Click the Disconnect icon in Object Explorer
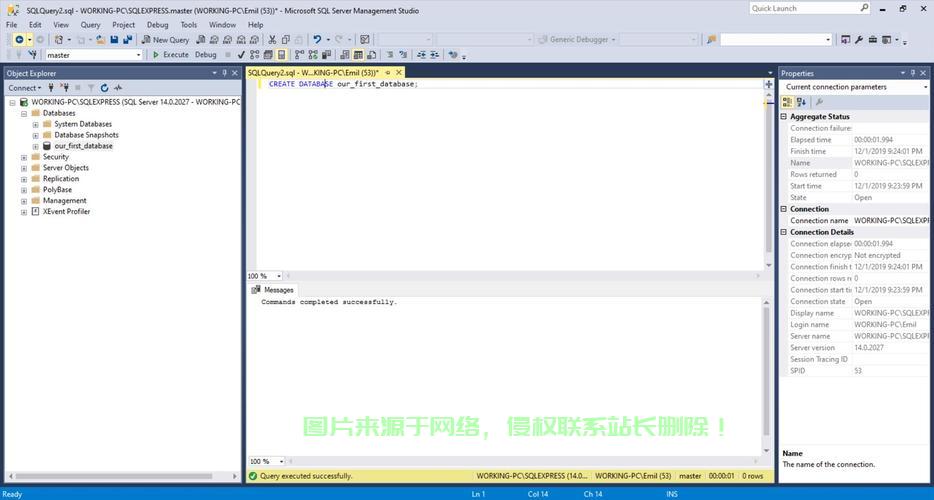 64,88
